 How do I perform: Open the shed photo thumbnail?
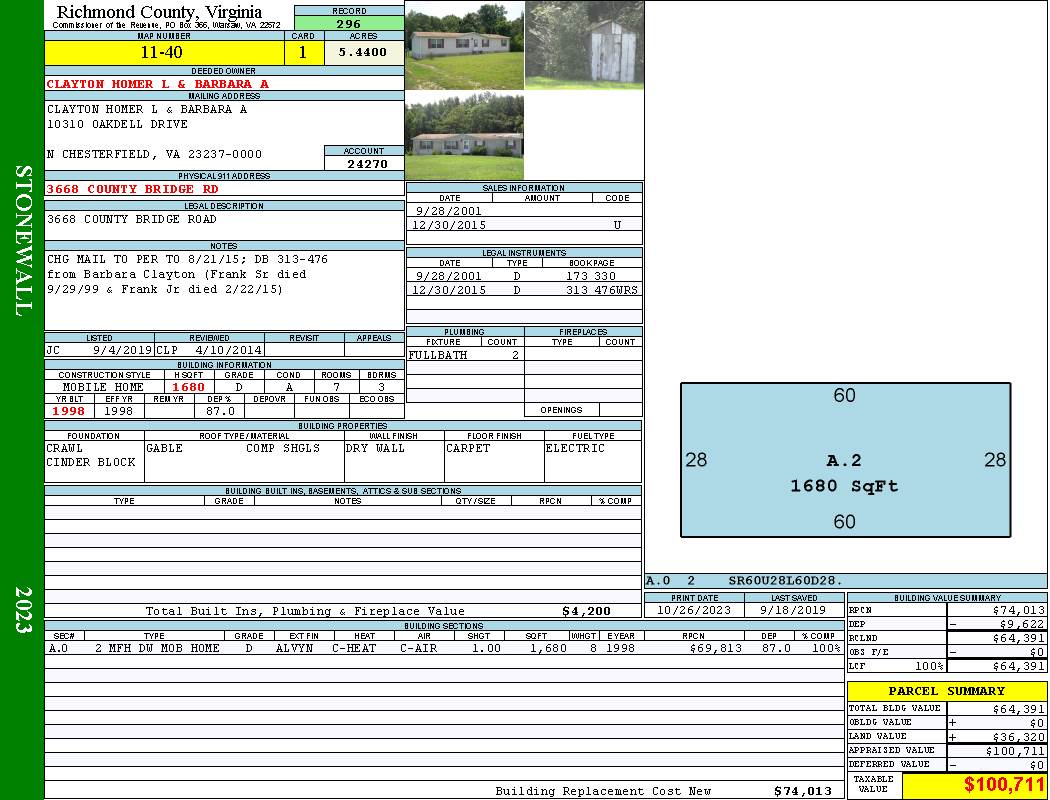(x=584, y=45)
